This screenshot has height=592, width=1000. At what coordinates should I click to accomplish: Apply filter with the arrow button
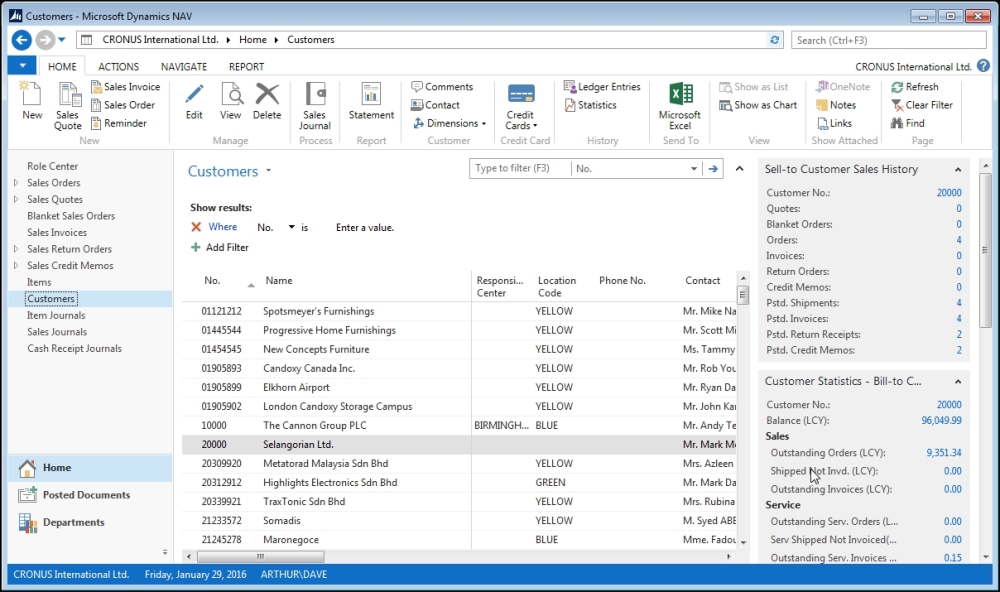pyautogui.click(x=713, y=168)
